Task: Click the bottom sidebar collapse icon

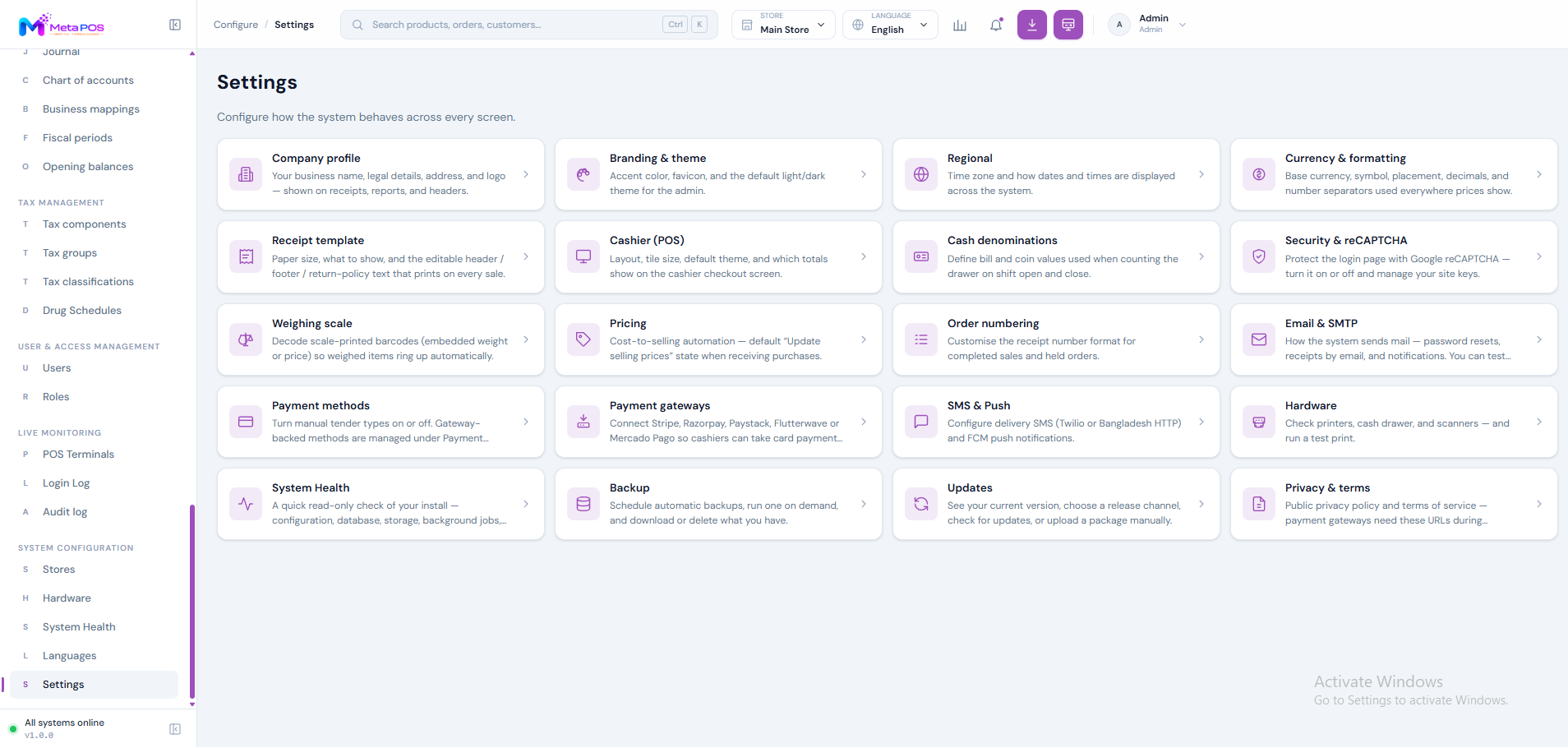Action: click(x=175, y=729)
